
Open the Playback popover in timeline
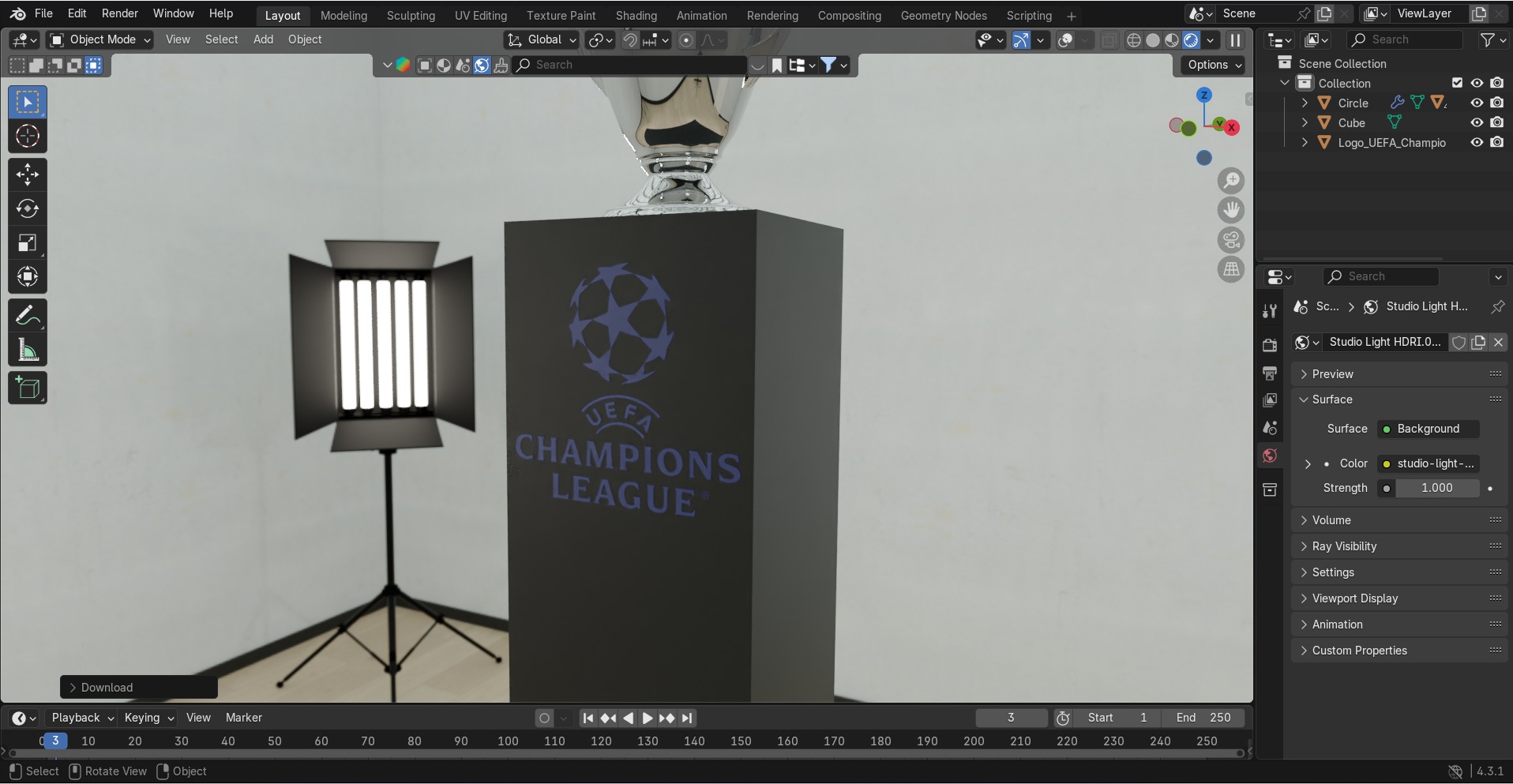pos(82,718)
